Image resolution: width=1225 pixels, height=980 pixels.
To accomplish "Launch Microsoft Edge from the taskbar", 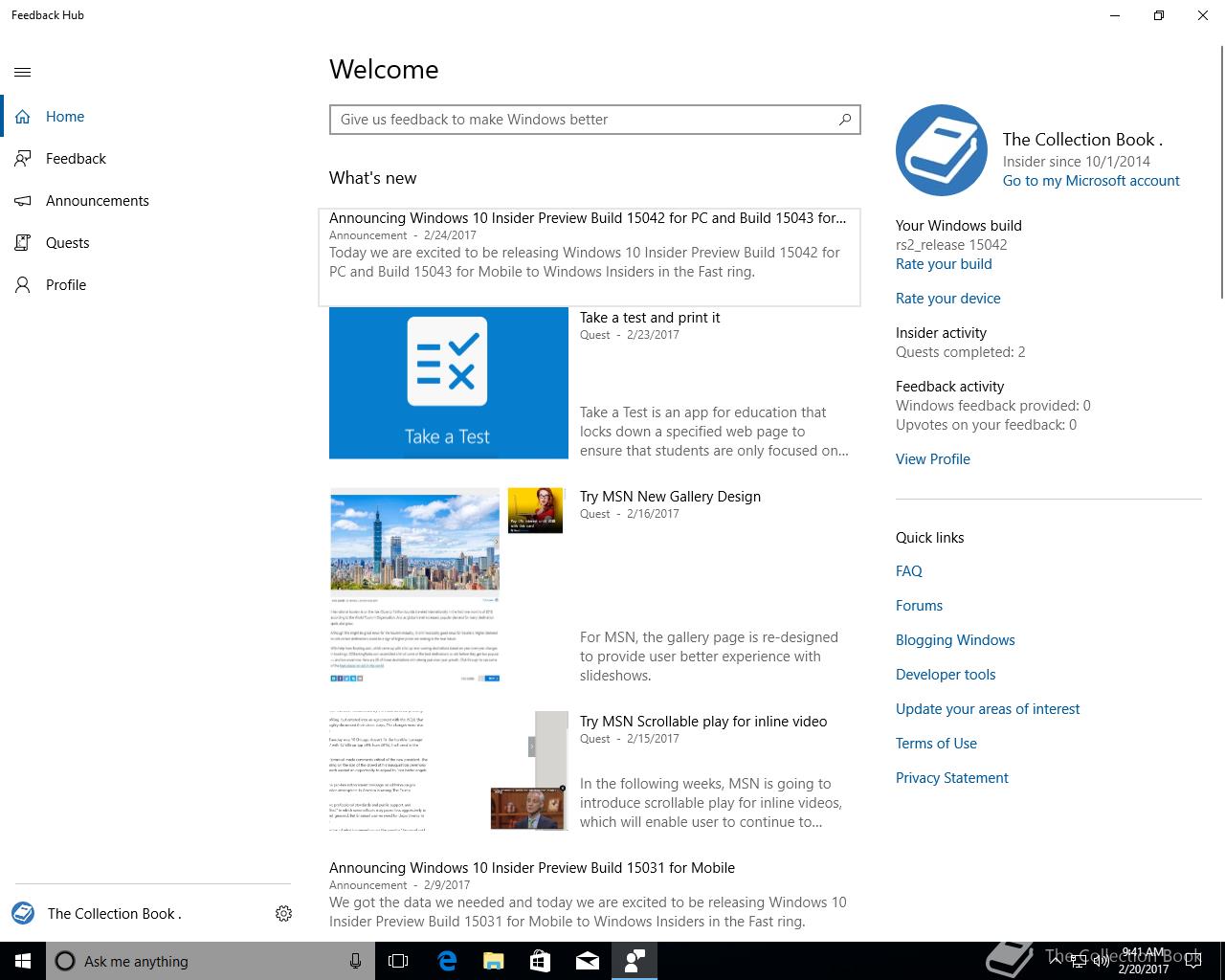I will point(447,961).
